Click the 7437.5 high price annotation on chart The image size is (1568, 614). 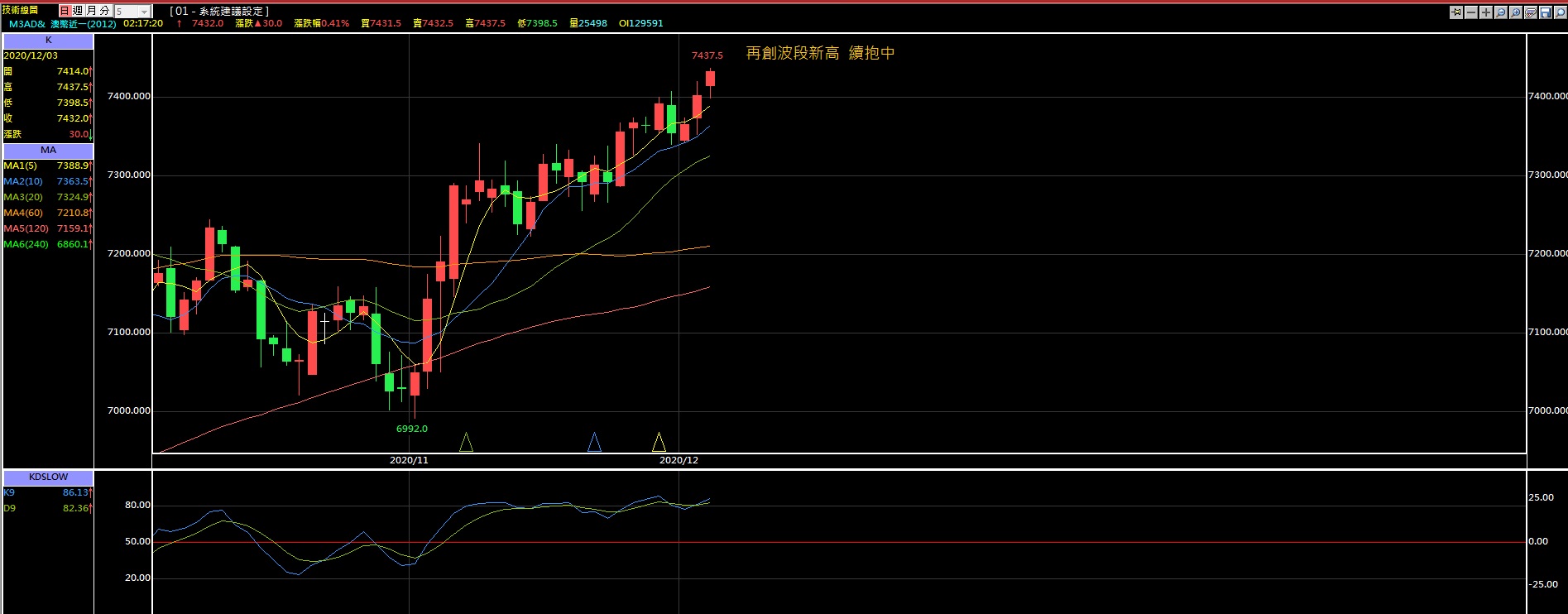tap(707, 55)
